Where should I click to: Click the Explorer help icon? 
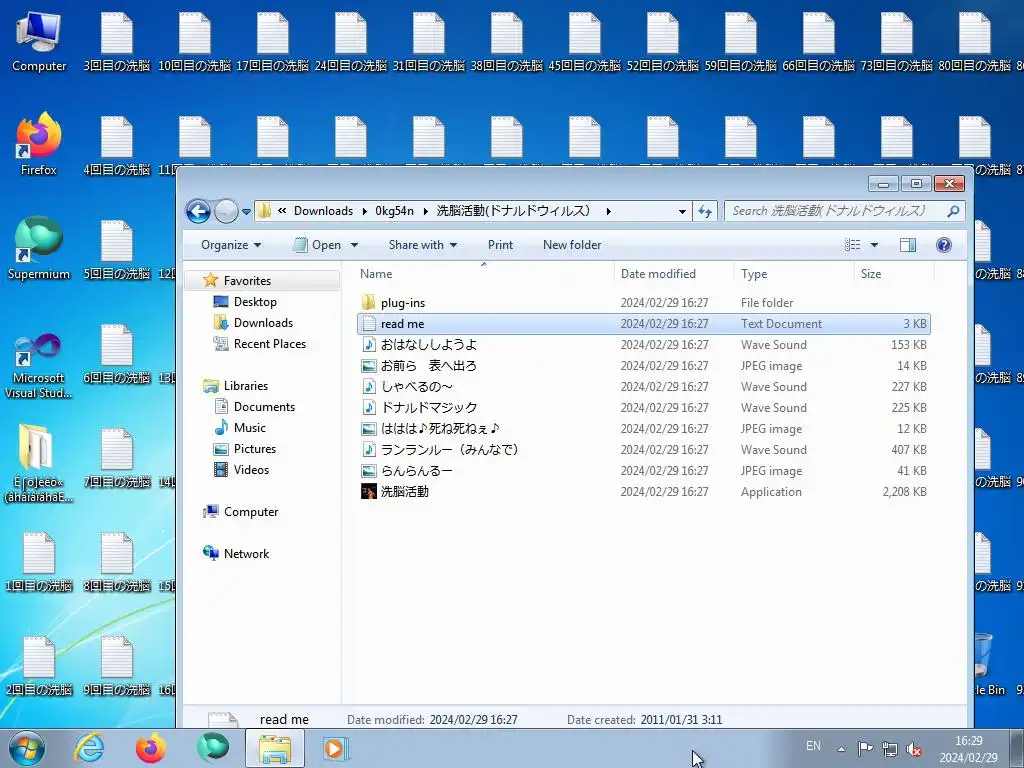[944, 245]
